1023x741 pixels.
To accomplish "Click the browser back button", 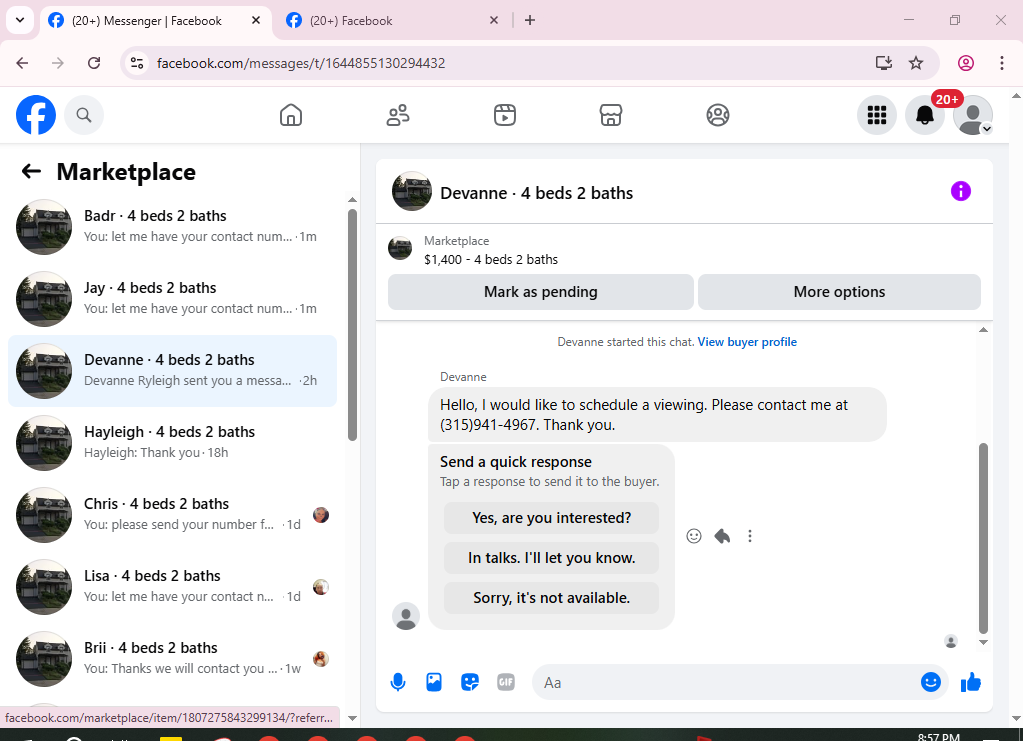I will [x=22, y=63].
